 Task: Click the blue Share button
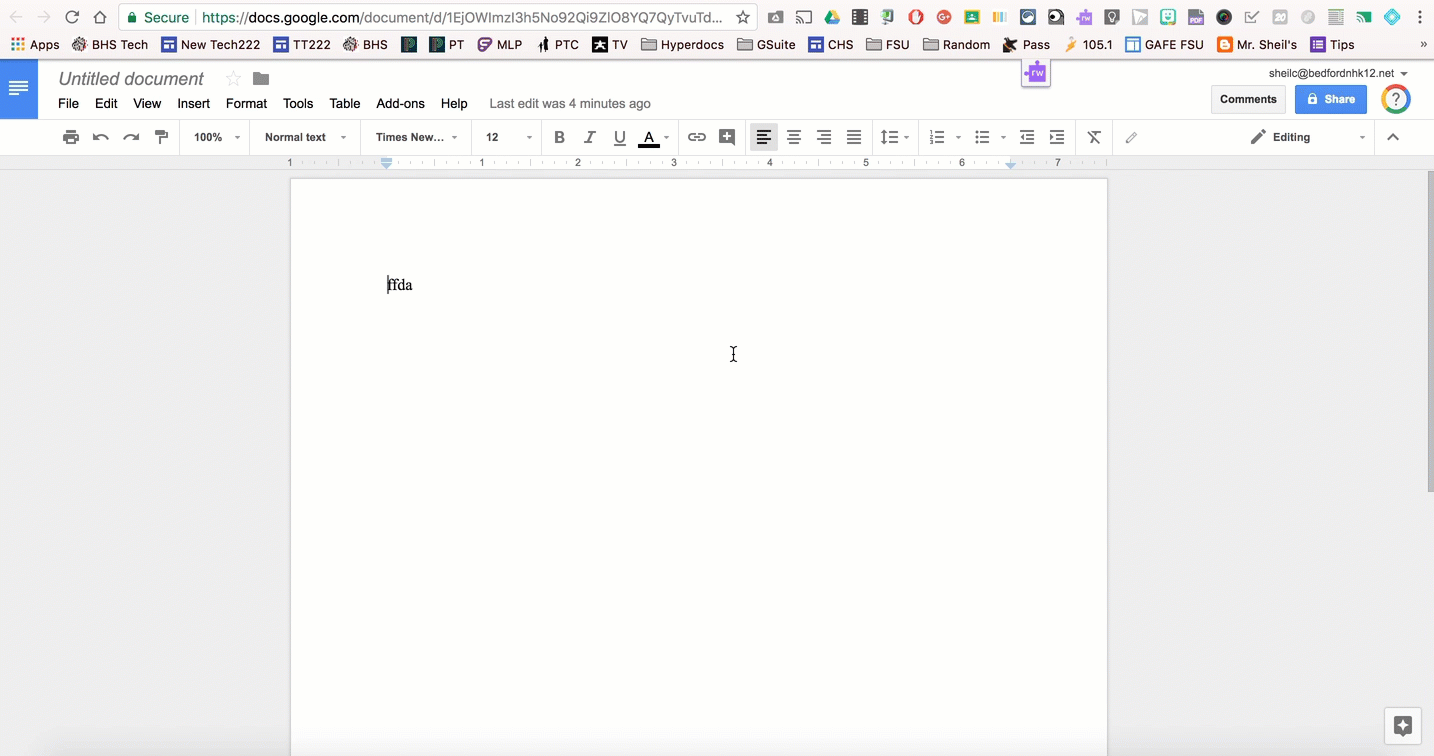[1330, 99]
